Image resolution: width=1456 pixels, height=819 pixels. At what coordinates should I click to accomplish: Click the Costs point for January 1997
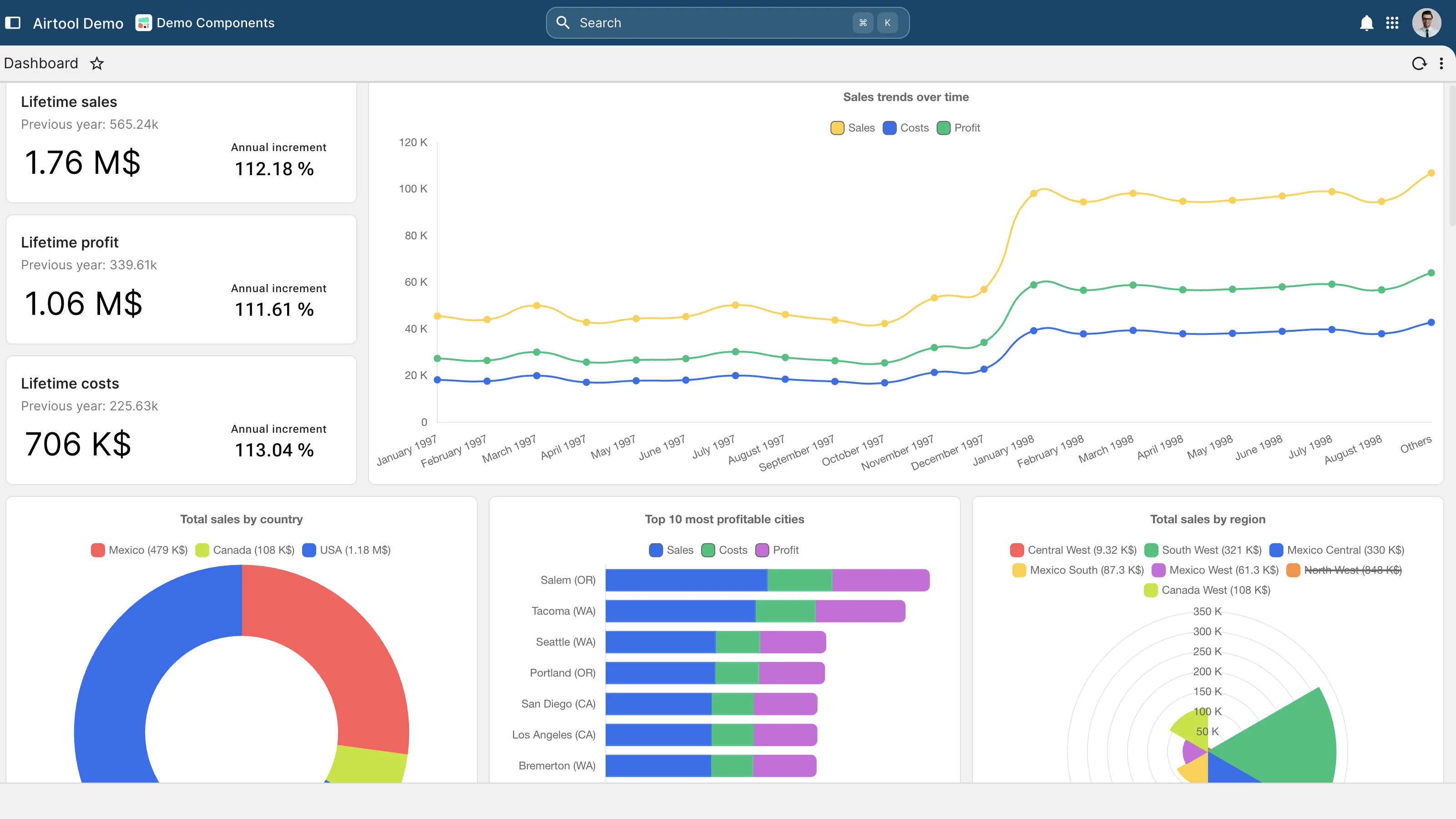437,380
